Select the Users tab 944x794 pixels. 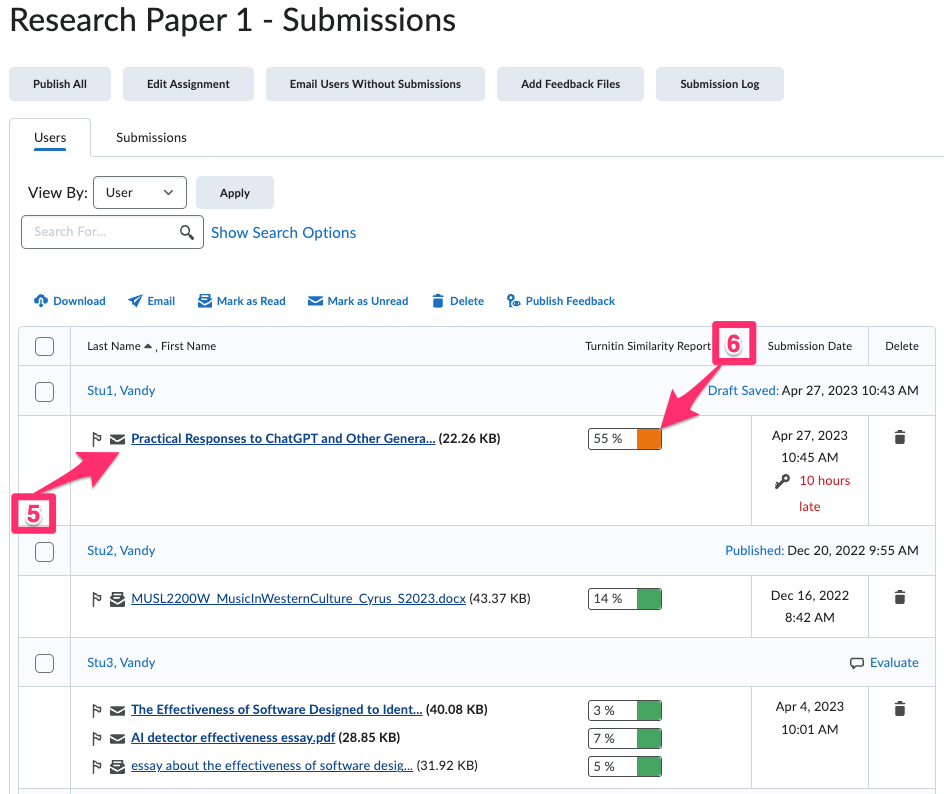coord(50,137)
